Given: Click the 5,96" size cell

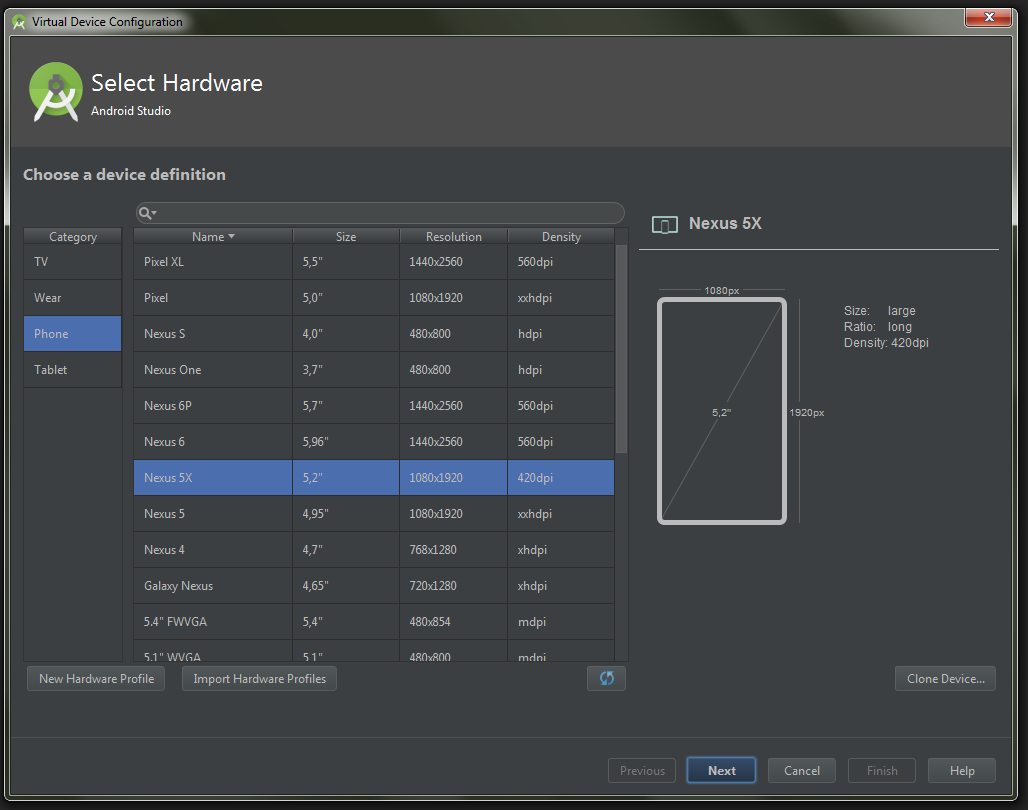Looking at the screenshot, I should [346, 442].
